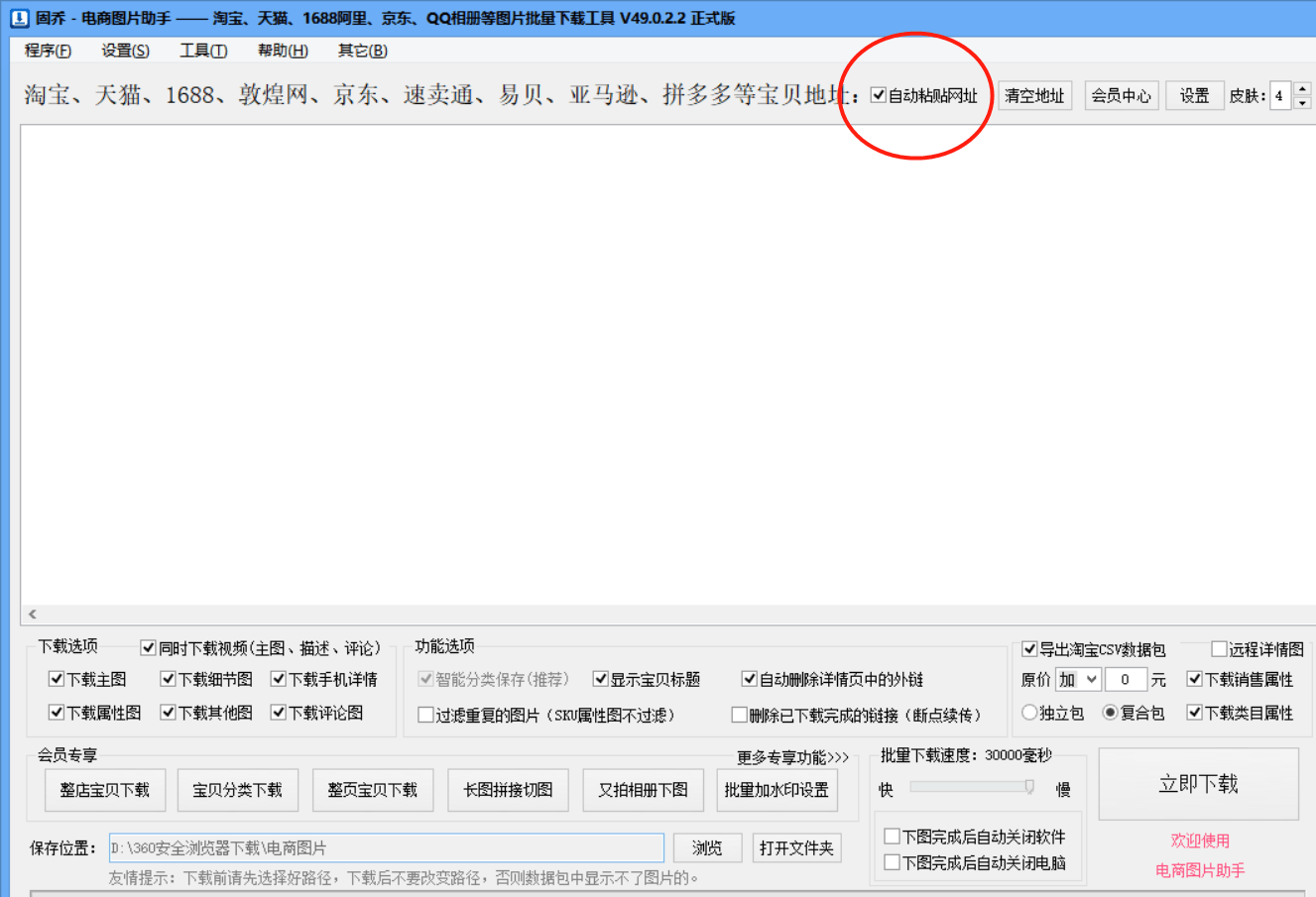Open the 会员中心 button
Screen dimensions: 1316x897
(x=1122, y=95)
